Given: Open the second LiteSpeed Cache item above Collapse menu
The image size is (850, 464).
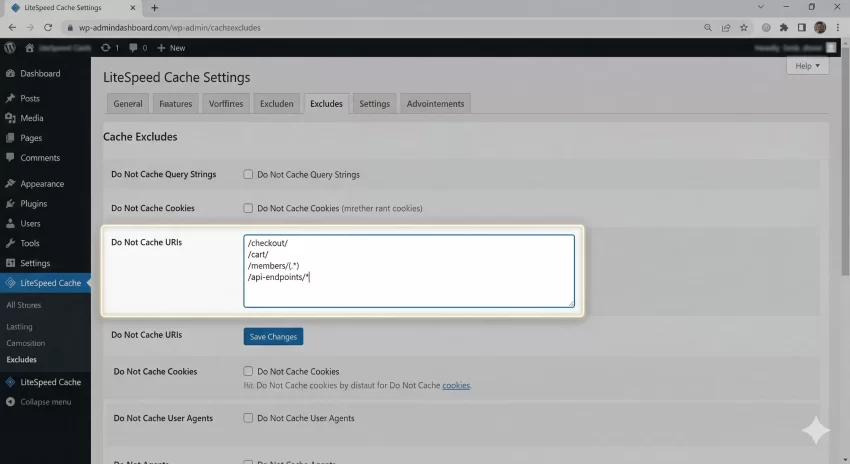Looking at the screenshot, I should click(45, 382).
